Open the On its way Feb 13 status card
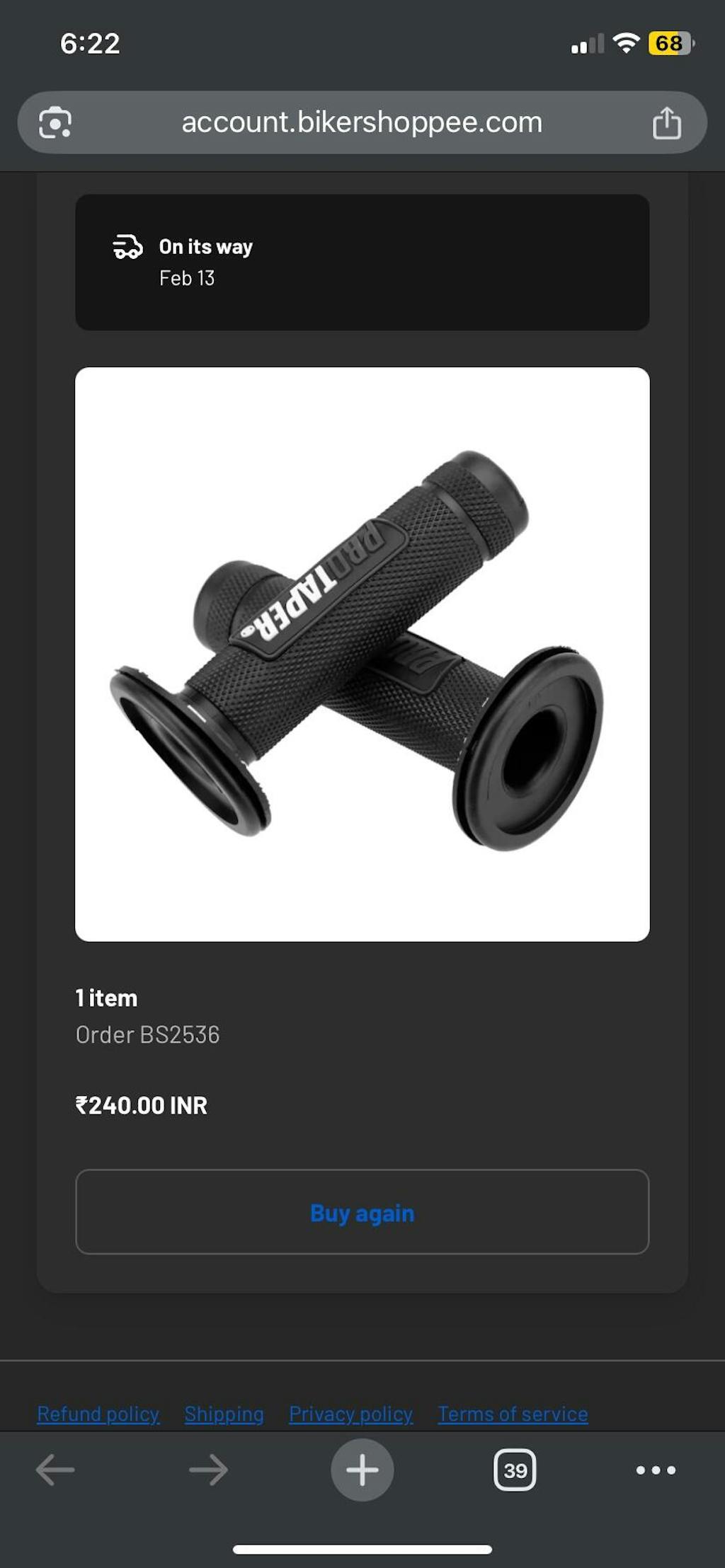Image resolution: width=725 pixels, height=1568 pixels. click(362, 262)
